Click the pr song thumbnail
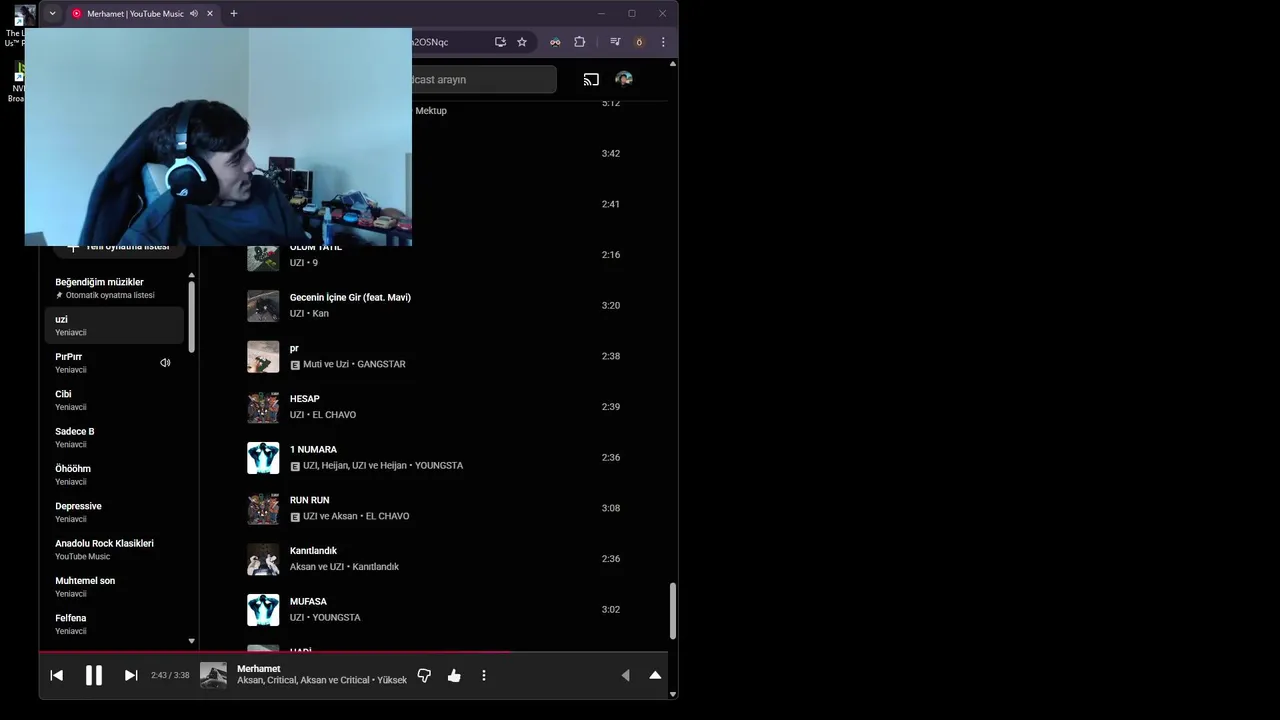The width and height of the screenshot is (1280, 720). (263, 356)
